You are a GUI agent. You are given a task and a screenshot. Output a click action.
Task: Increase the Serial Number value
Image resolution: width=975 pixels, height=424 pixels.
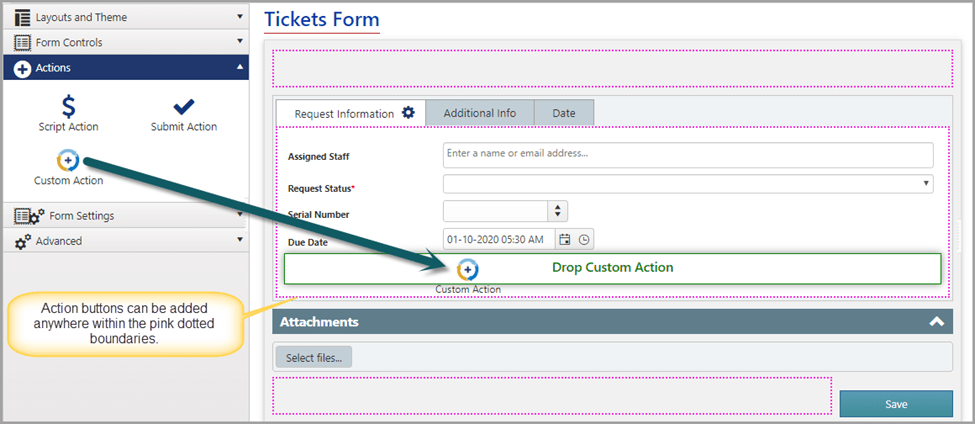click(558, 208)
